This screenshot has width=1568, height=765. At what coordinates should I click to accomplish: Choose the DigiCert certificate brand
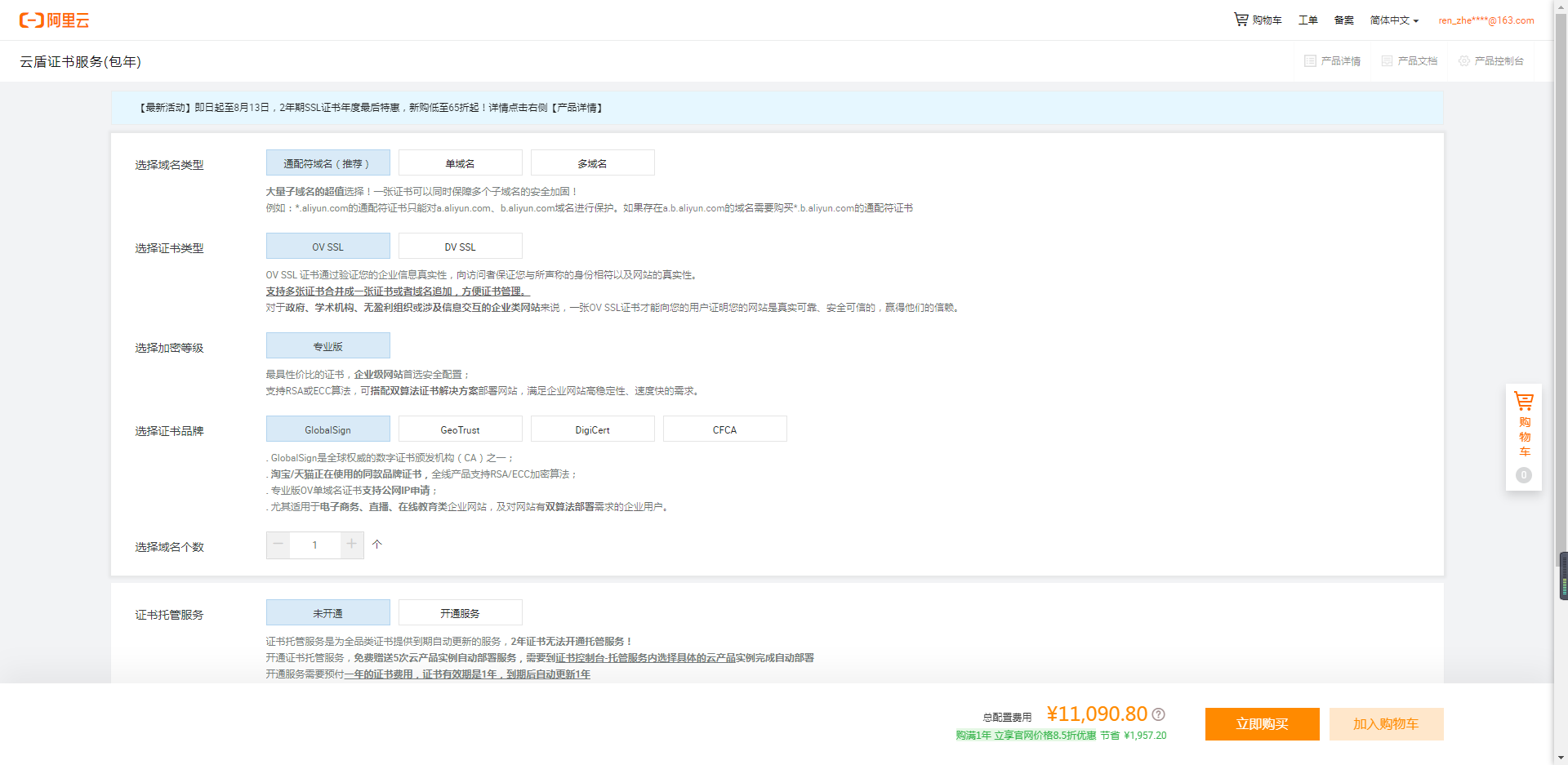click(592, 429)
